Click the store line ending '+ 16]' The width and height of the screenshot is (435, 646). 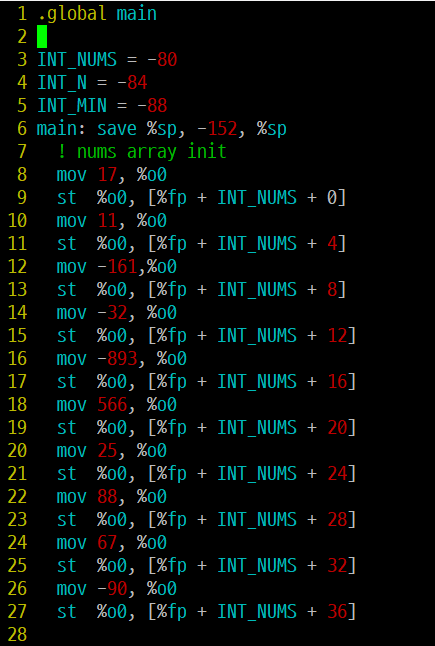click(x=206, y=382)
